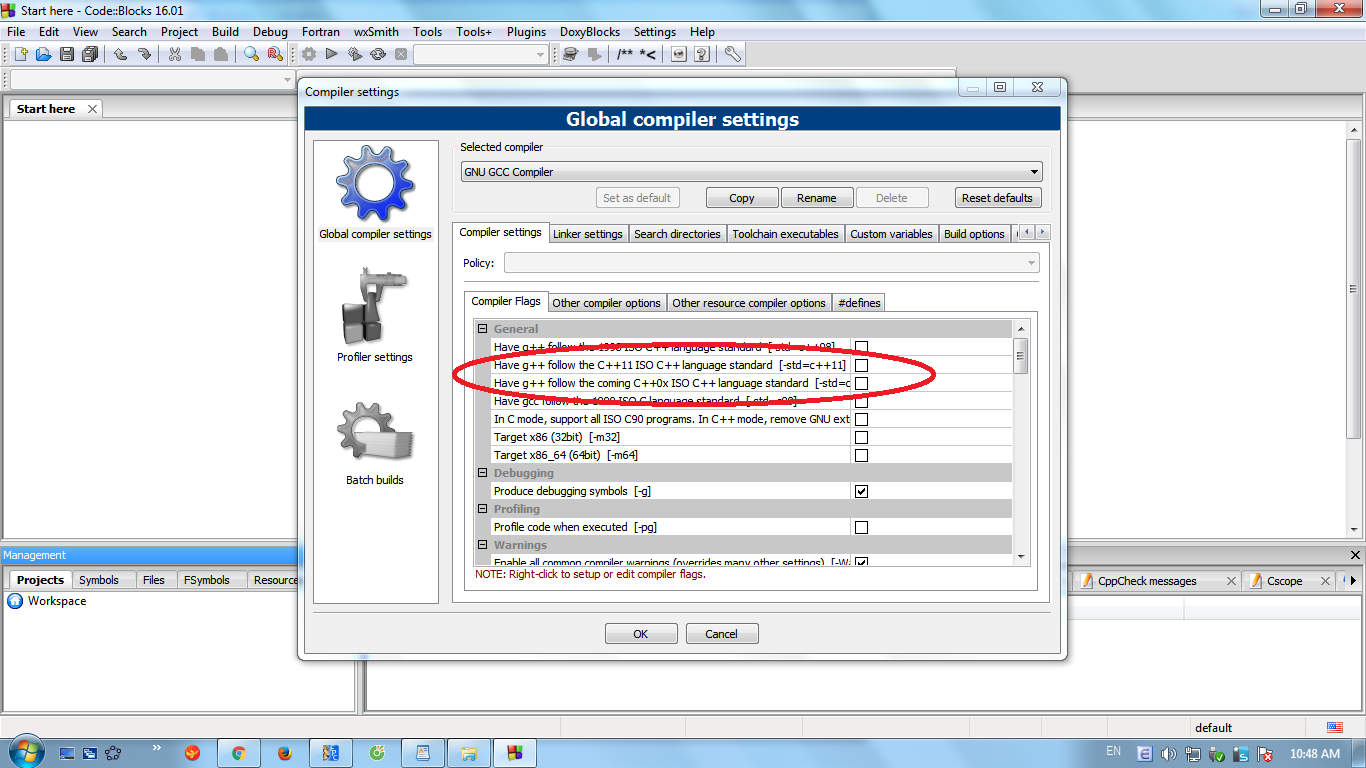Click the Replace icon in toolbar
Image resolution: width=1366 pixels, height=768 pixels.
pos(275,54)
